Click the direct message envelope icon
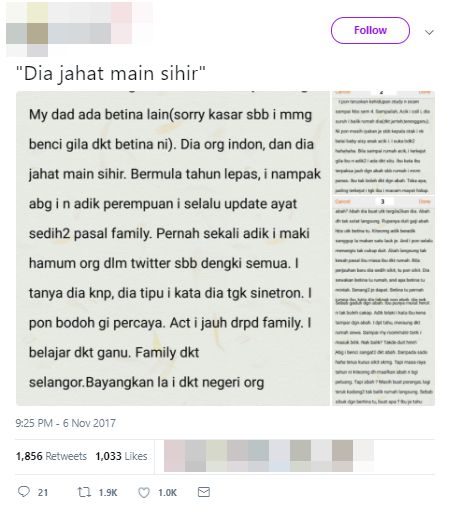This screenshot has width=456, height=519. (204, 492)
